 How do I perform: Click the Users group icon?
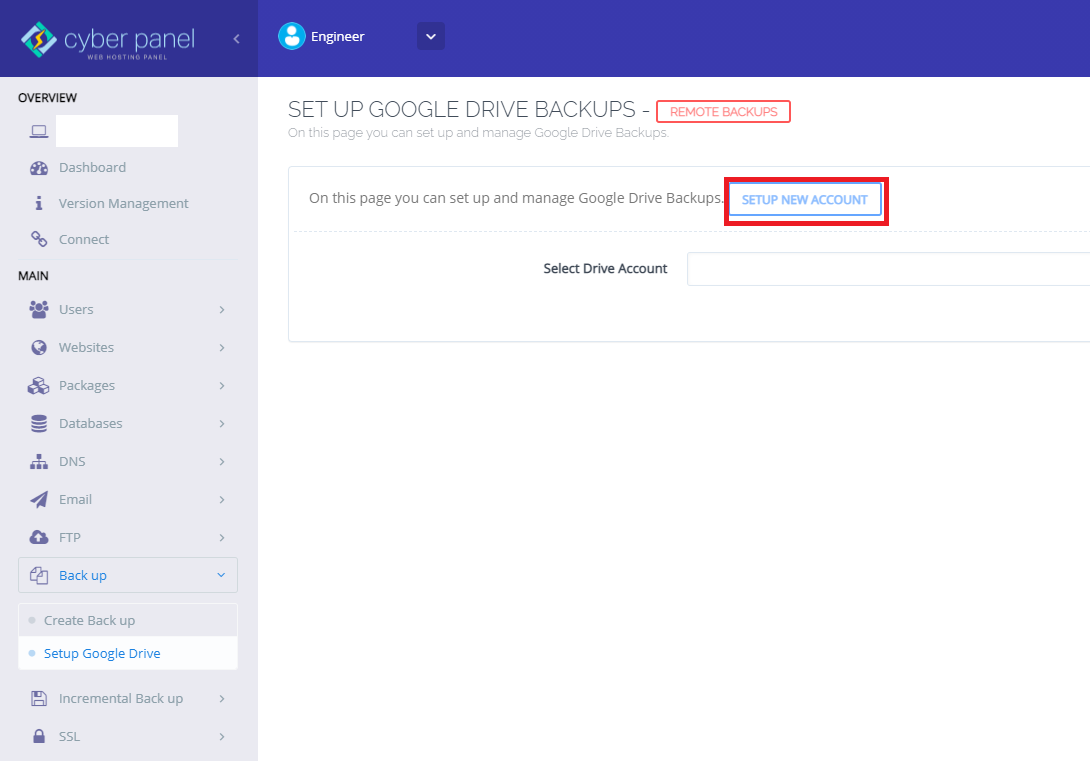[x=39, y=309]
